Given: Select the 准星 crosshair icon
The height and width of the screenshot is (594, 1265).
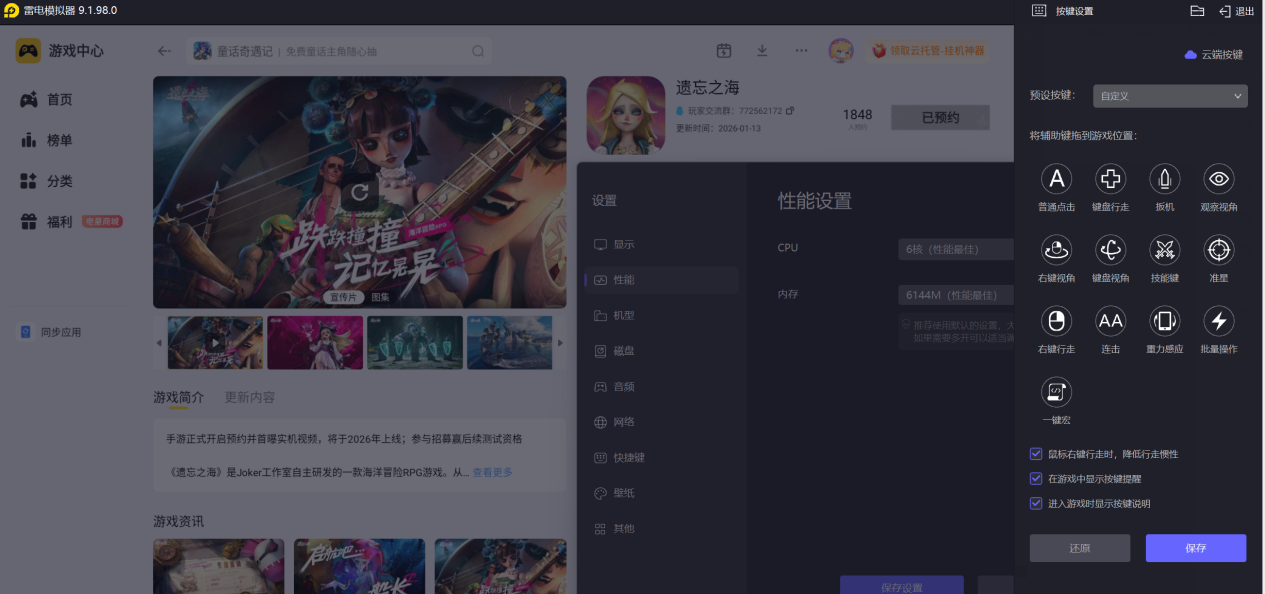Looking at the screenshot, I should point(1219,250).
